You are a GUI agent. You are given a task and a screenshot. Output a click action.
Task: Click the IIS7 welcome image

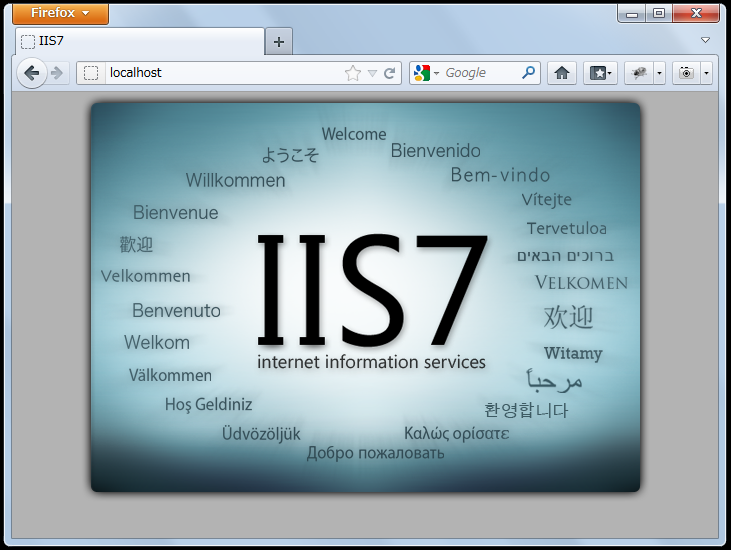[366, 297]
